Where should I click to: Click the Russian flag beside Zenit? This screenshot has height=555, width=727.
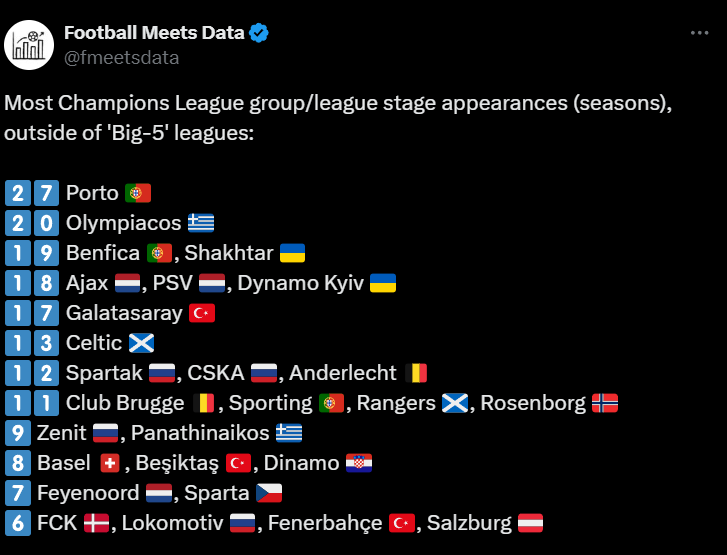click(x=106, y=433)
